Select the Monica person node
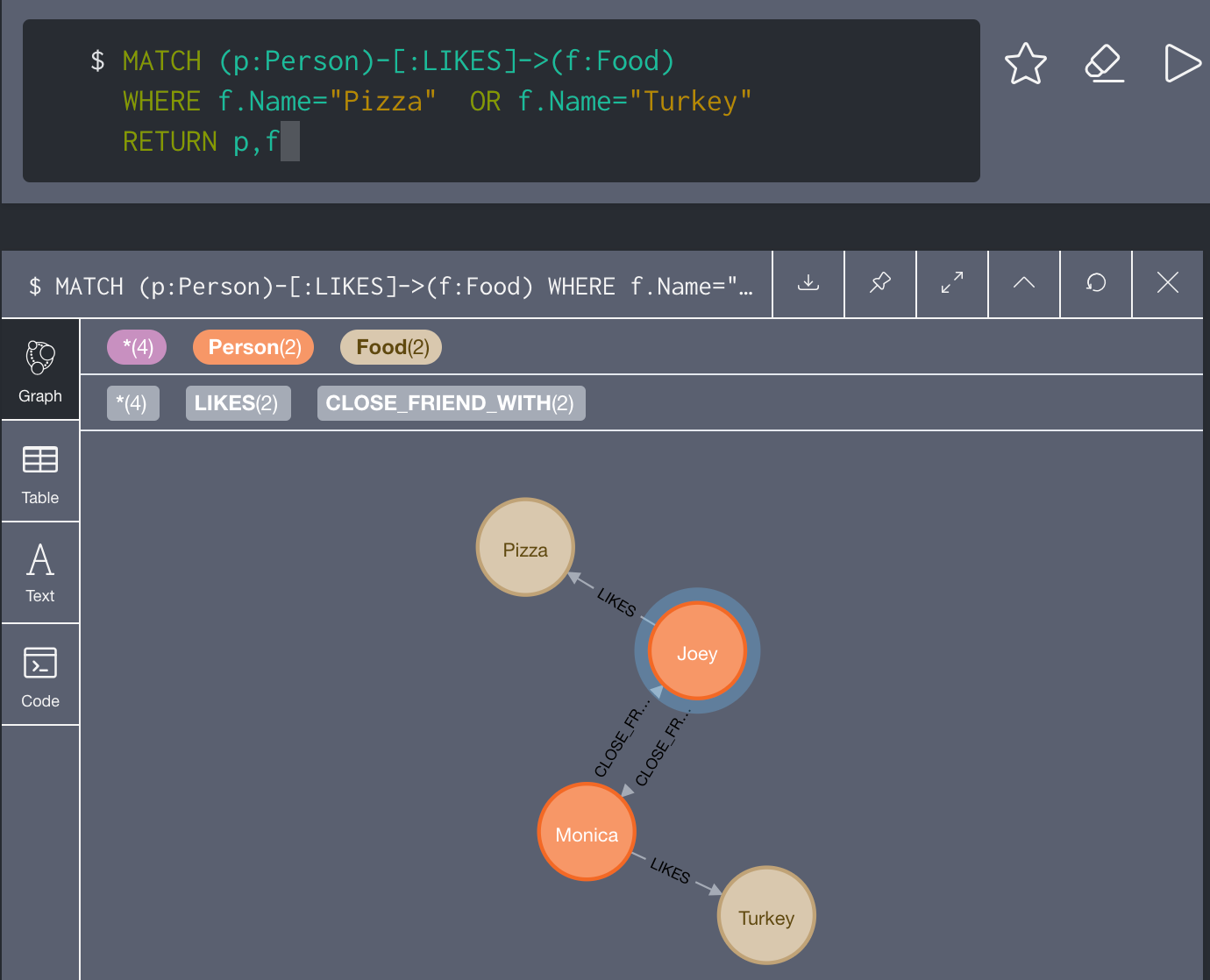1210x980 pixels. (587, 833)
